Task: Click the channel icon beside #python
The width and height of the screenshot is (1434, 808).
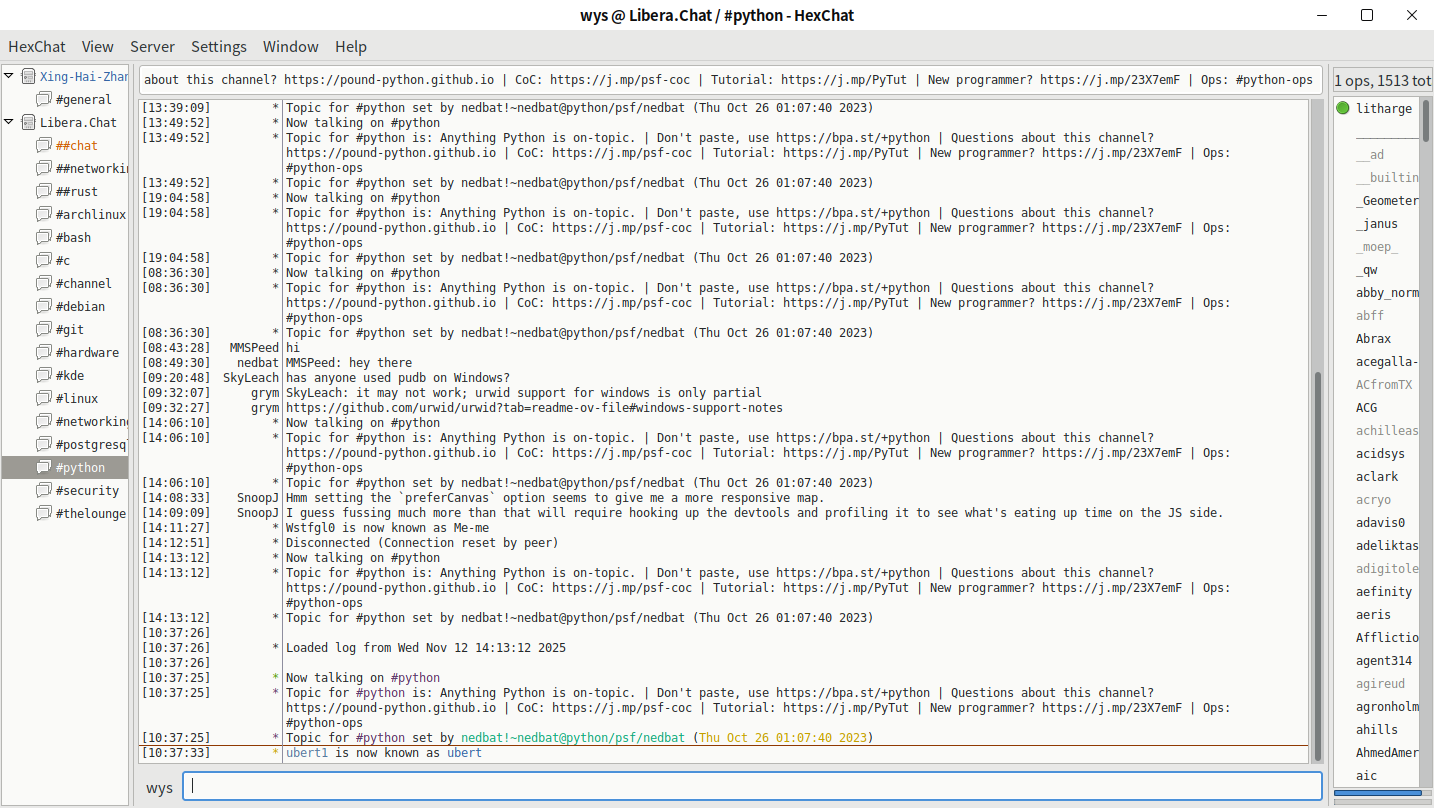Action: pyautogui.click(x=43, y=467)
